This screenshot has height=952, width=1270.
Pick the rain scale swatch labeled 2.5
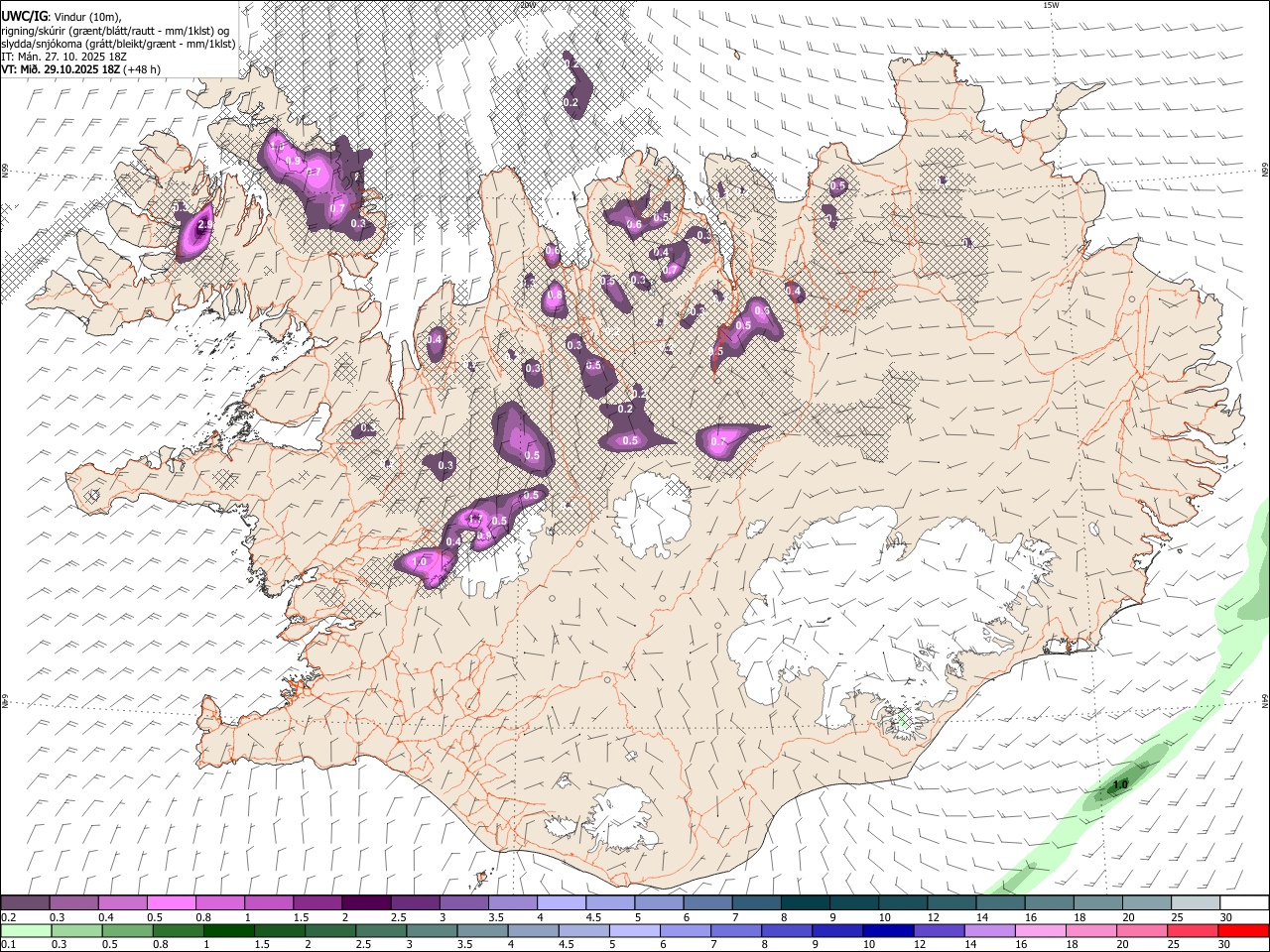(380, 930)
